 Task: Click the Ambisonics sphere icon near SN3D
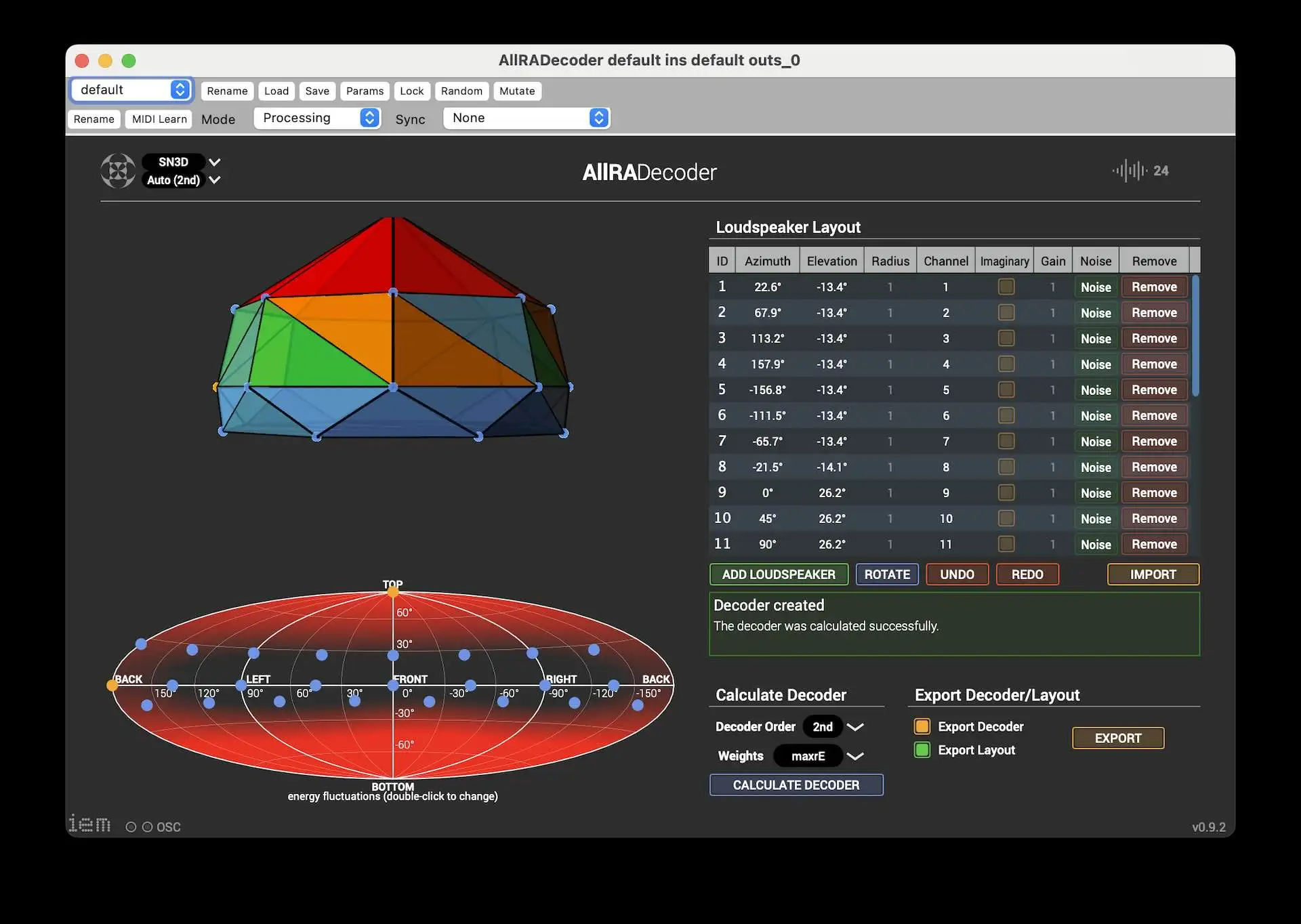click(118, 171)
